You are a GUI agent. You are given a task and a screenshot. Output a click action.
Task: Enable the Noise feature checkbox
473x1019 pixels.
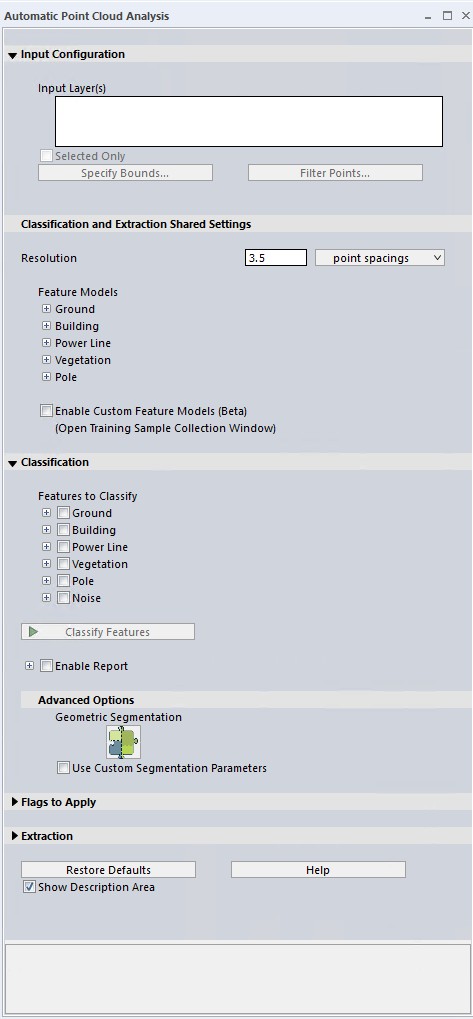[64, 597]
